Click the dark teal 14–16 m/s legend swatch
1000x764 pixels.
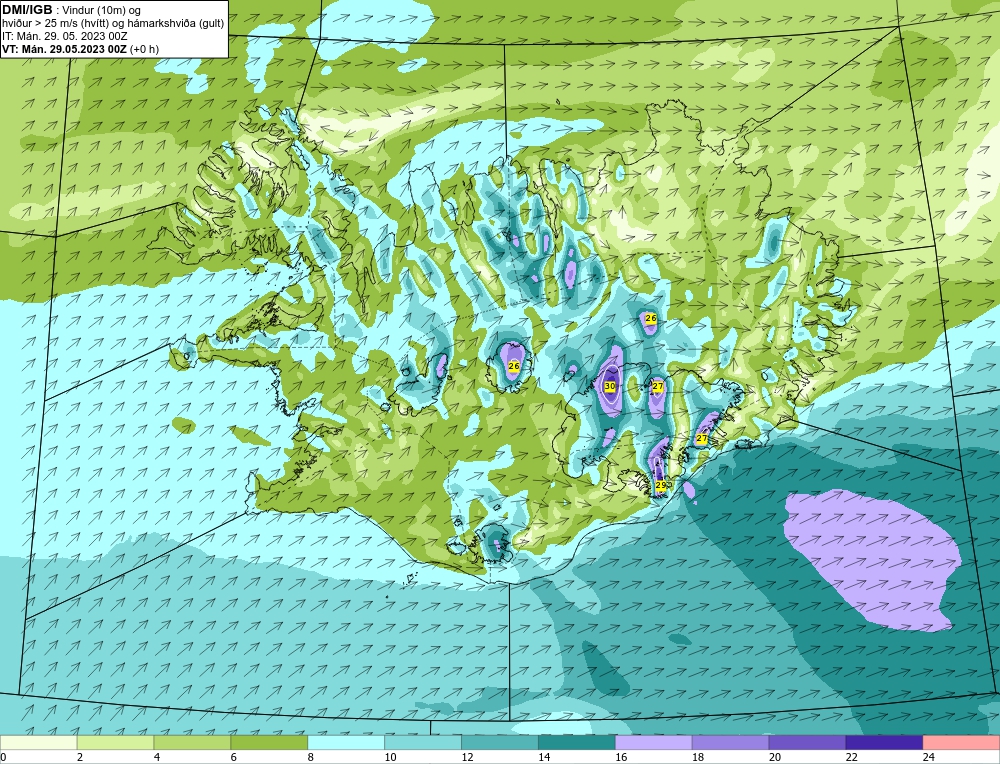tap(577, 742)
